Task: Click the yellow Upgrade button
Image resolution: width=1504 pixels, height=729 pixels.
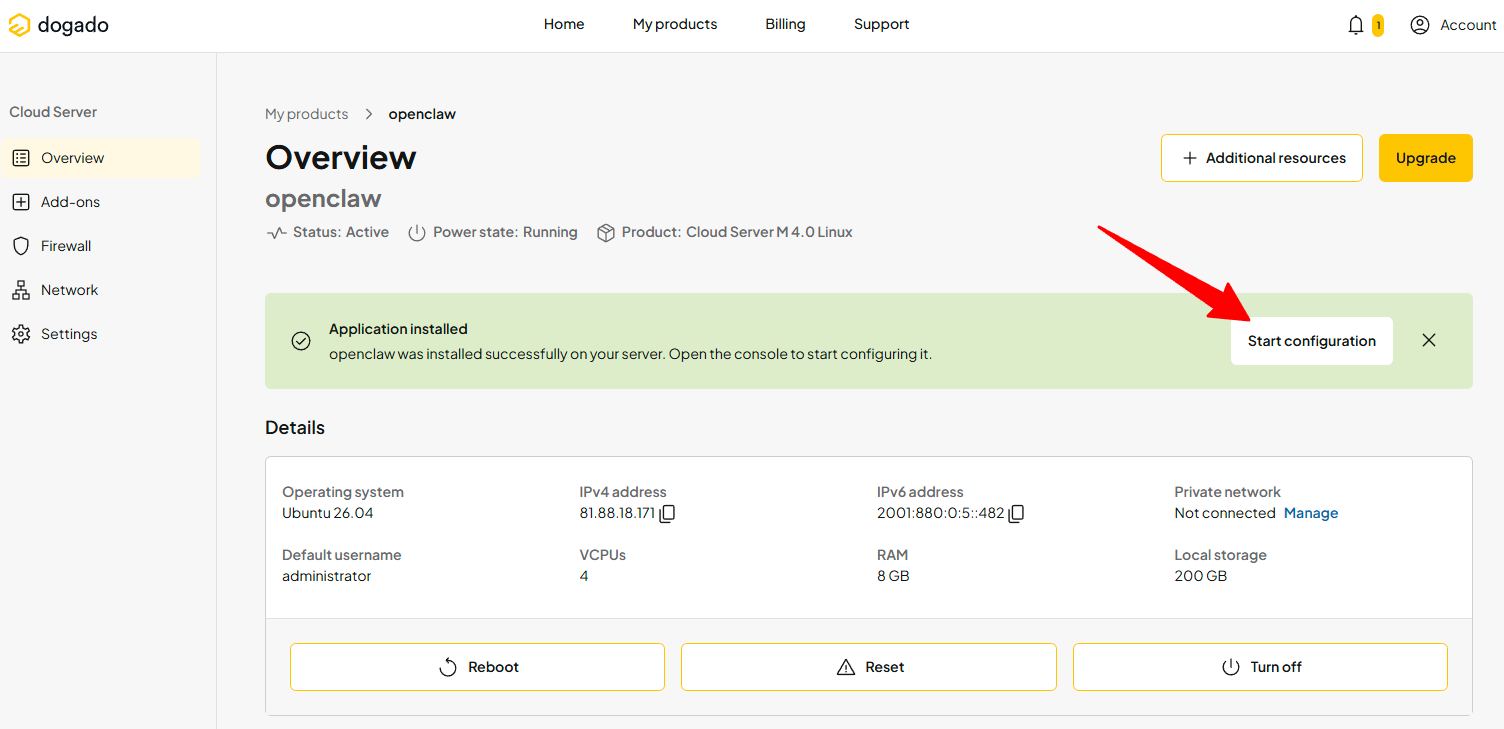Action: click(1425, 158)
